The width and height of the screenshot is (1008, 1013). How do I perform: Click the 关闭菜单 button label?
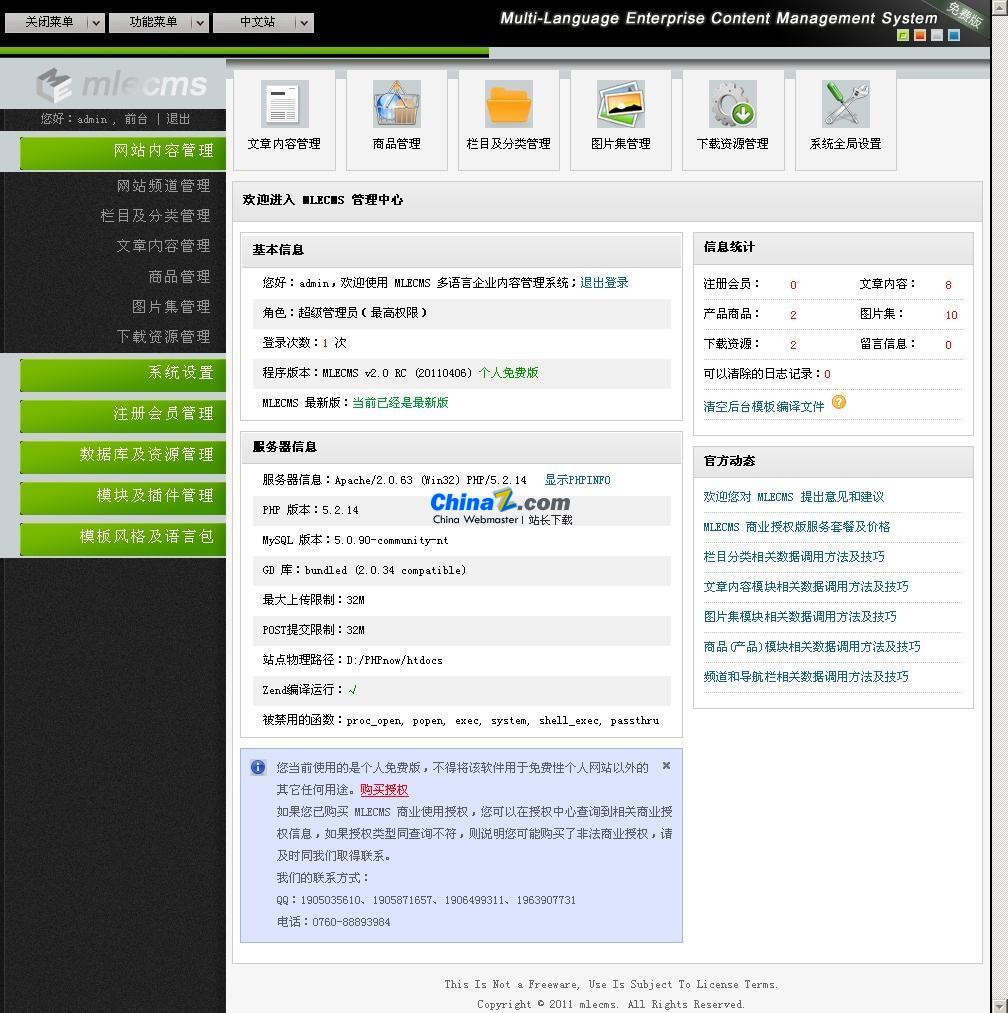click(49, 22)
